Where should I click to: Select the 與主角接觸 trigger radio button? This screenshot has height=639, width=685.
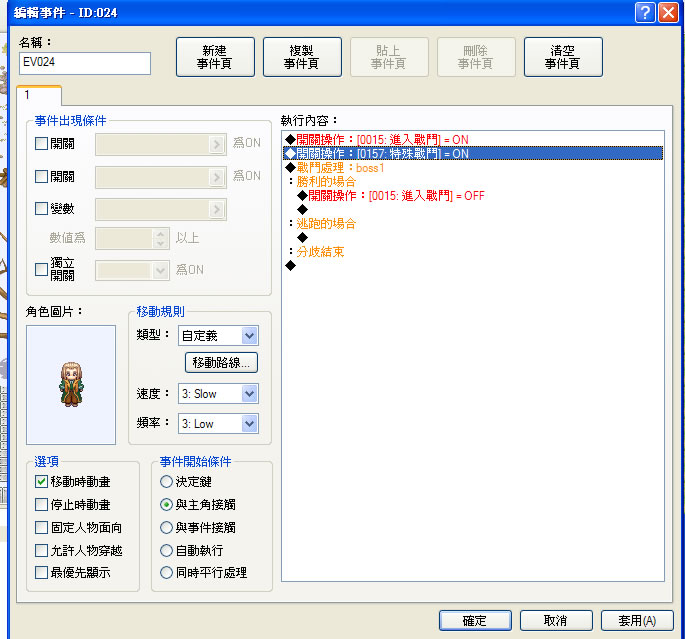166,504
